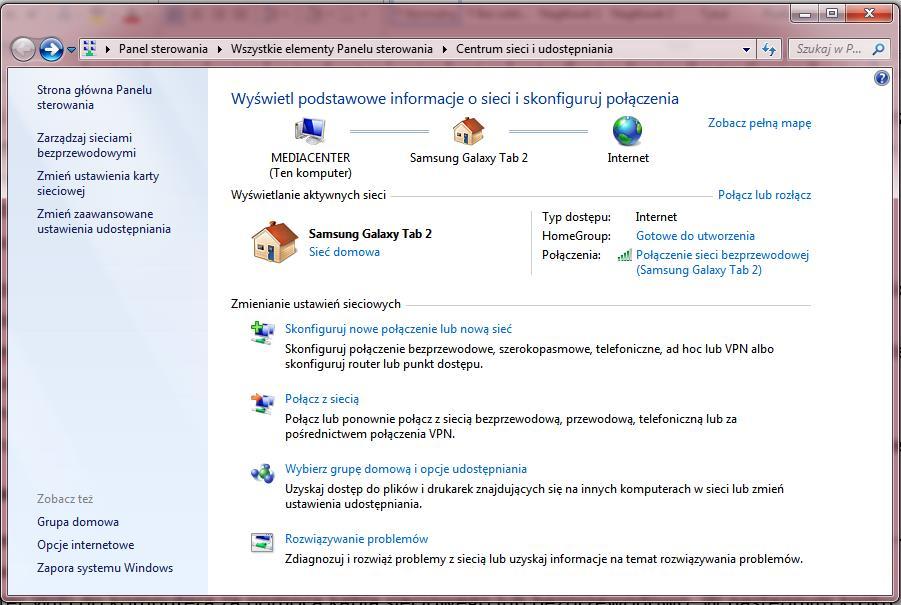Screen dimensions: 901x605
Task: Go back with the Back arrow button
Action: pyautogui.click(x=24, y=49)
